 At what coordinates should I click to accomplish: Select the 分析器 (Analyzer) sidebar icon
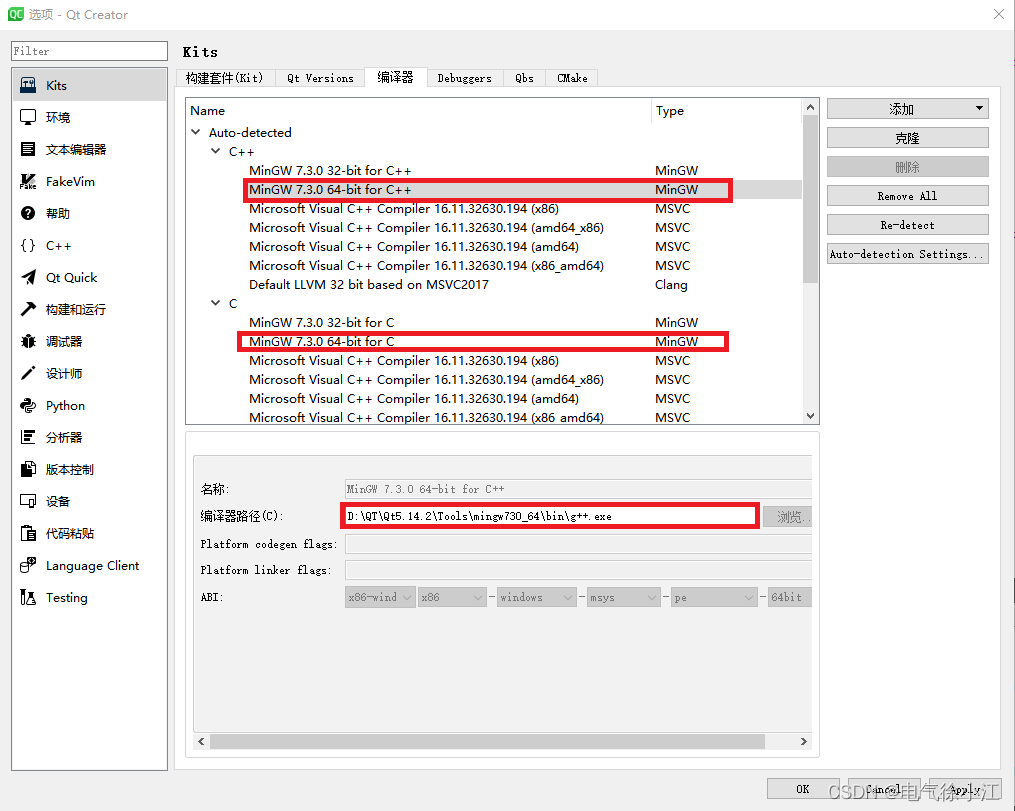click(59, 437)
